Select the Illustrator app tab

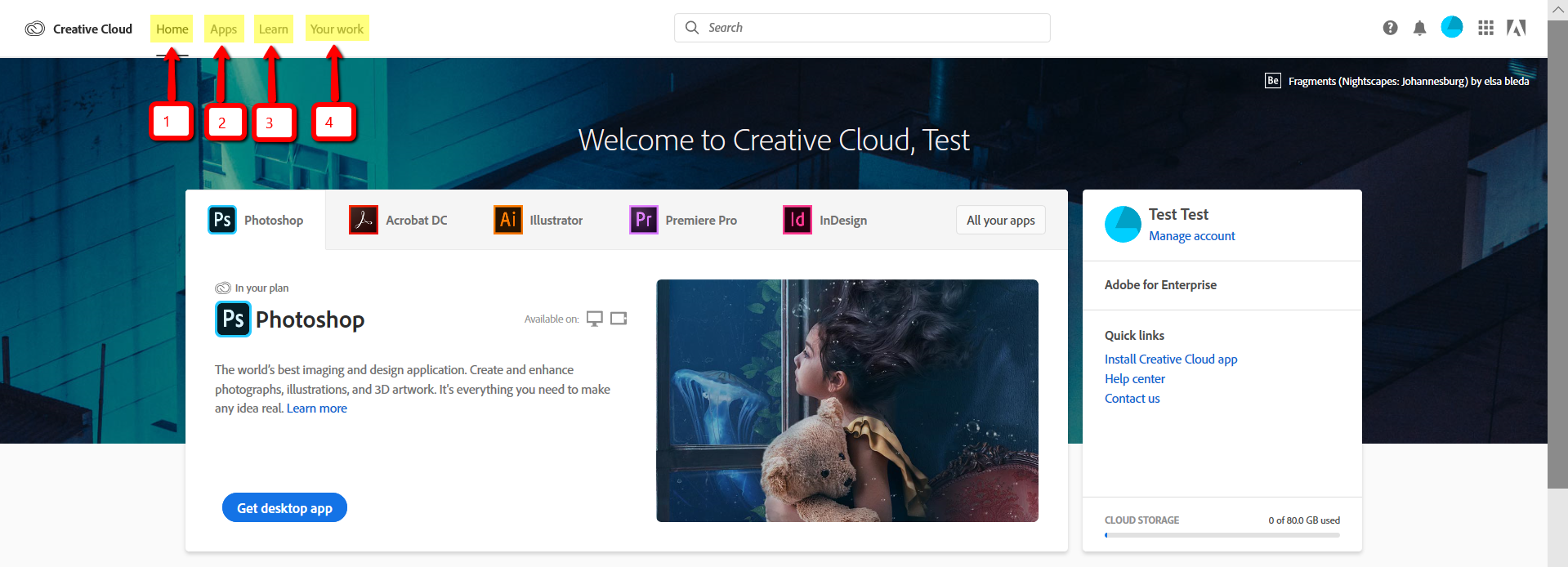[x=538, y=220]
